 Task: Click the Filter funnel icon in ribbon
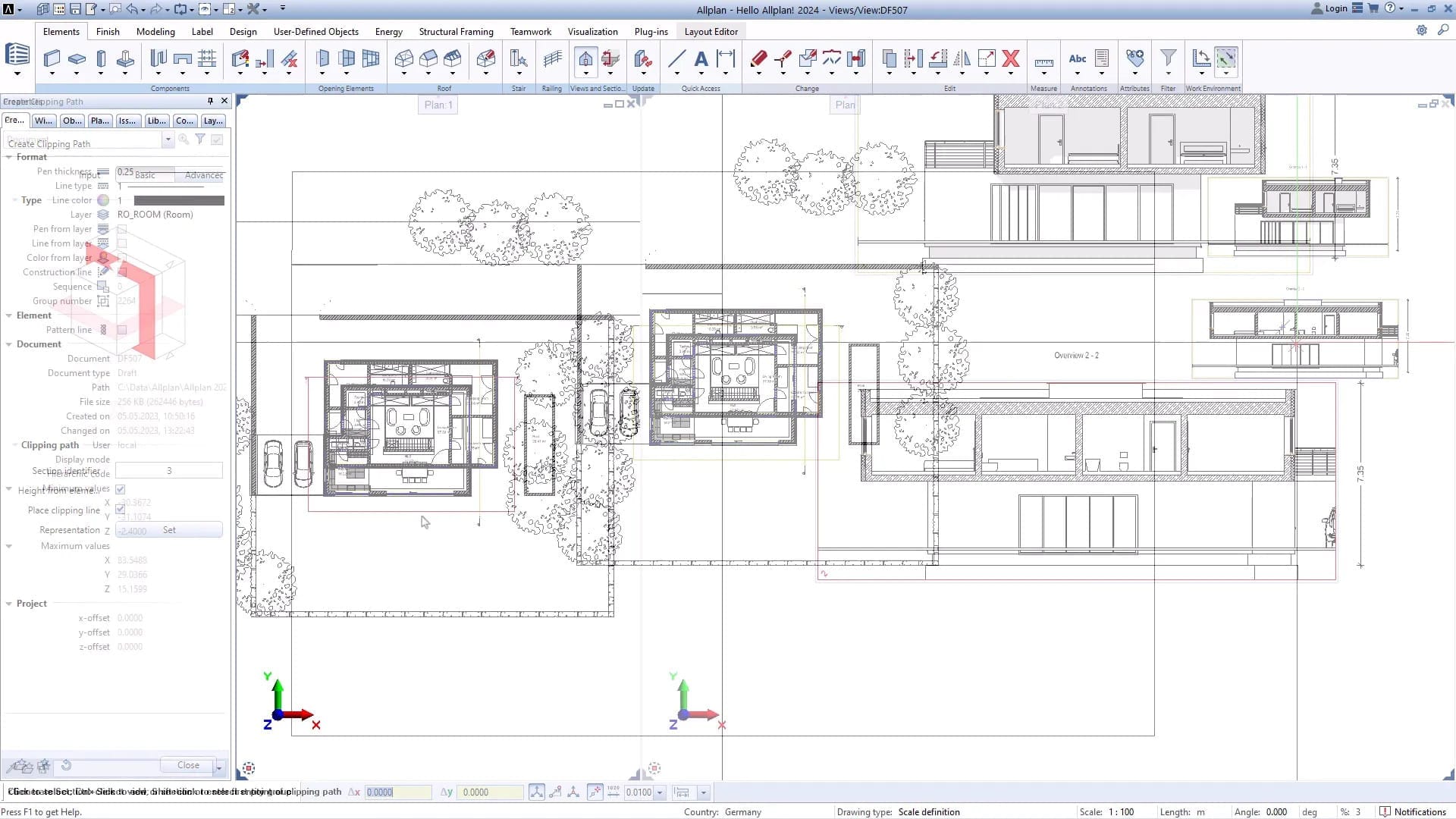coord(1168,58)
